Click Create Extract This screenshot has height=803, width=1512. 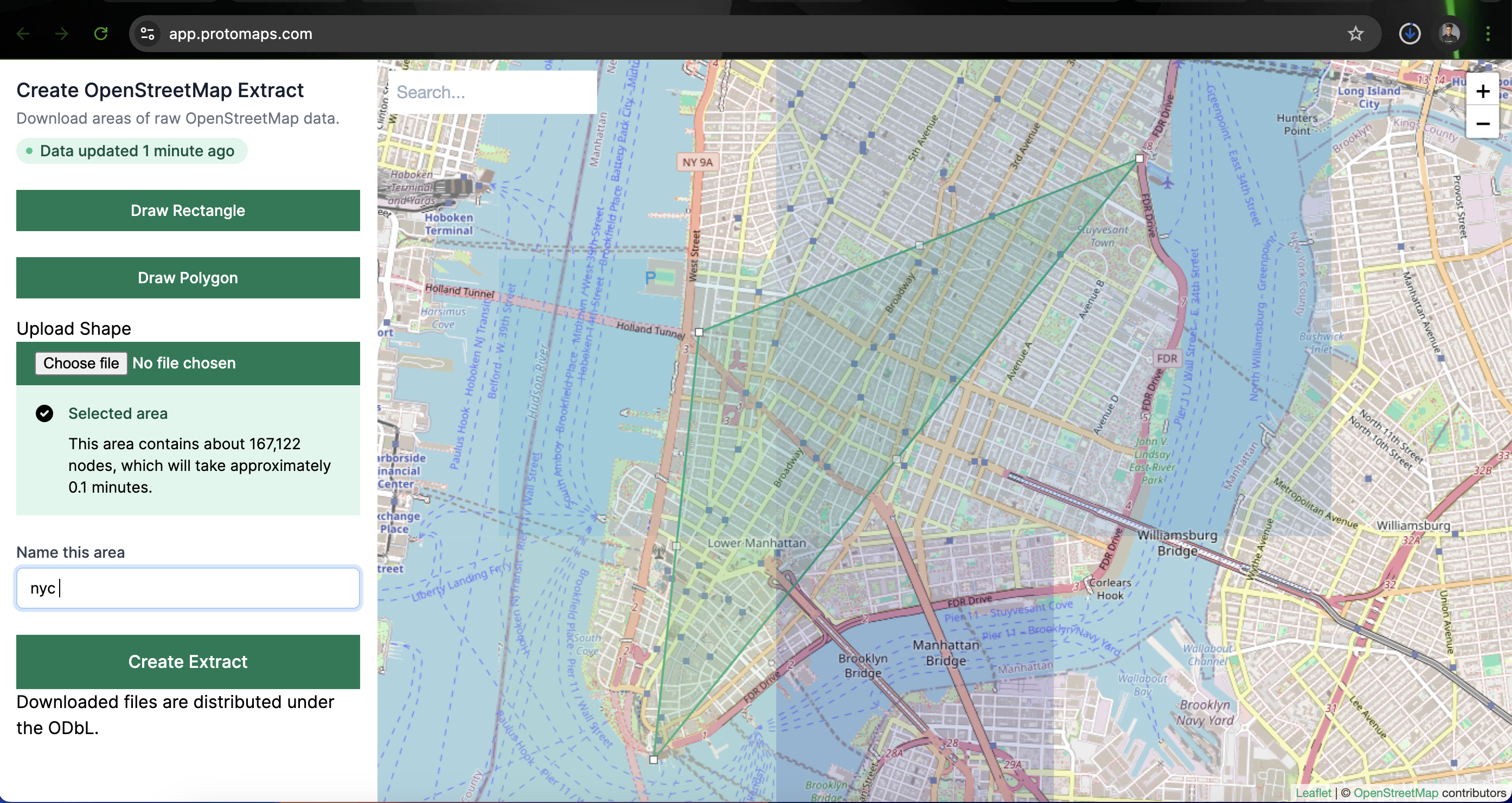188,661
